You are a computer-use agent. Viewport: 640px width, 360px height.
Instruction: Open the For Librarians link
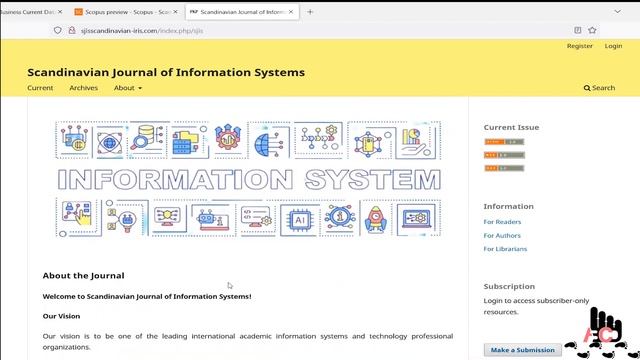point(505,249)
